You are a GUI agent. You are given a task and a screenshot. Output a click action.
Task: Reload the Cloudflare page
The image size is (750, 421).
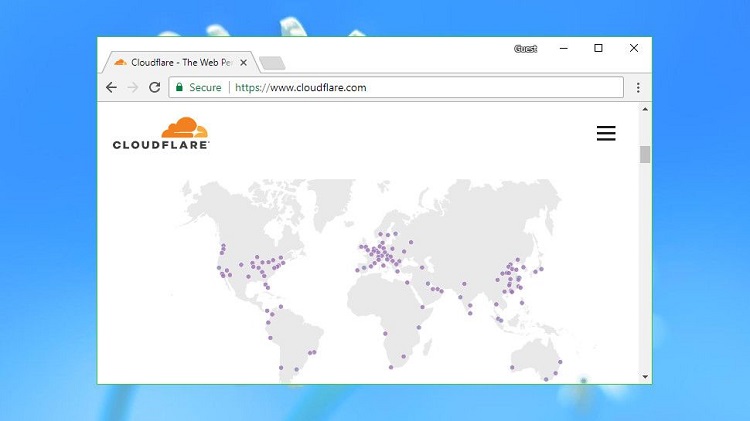point(154,88)
